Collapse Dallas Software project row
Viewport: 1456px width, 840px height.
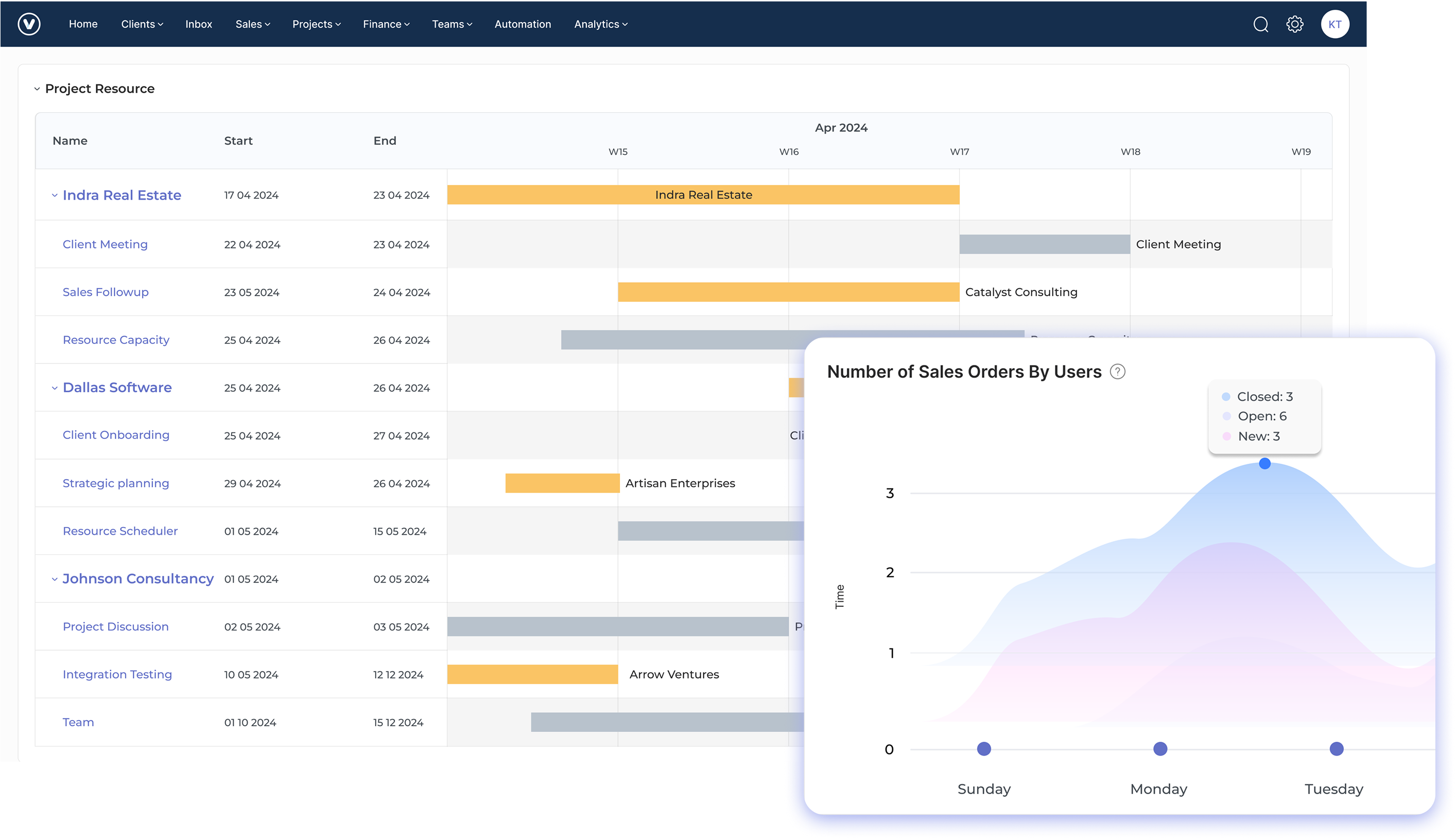55,388
